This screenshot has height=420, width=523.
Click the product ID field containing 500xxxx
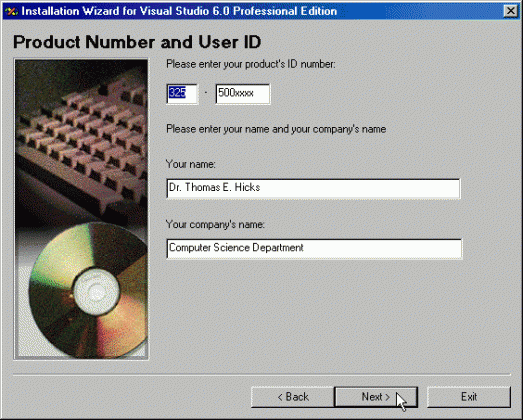pyautogui.click(x=243, y=94)
